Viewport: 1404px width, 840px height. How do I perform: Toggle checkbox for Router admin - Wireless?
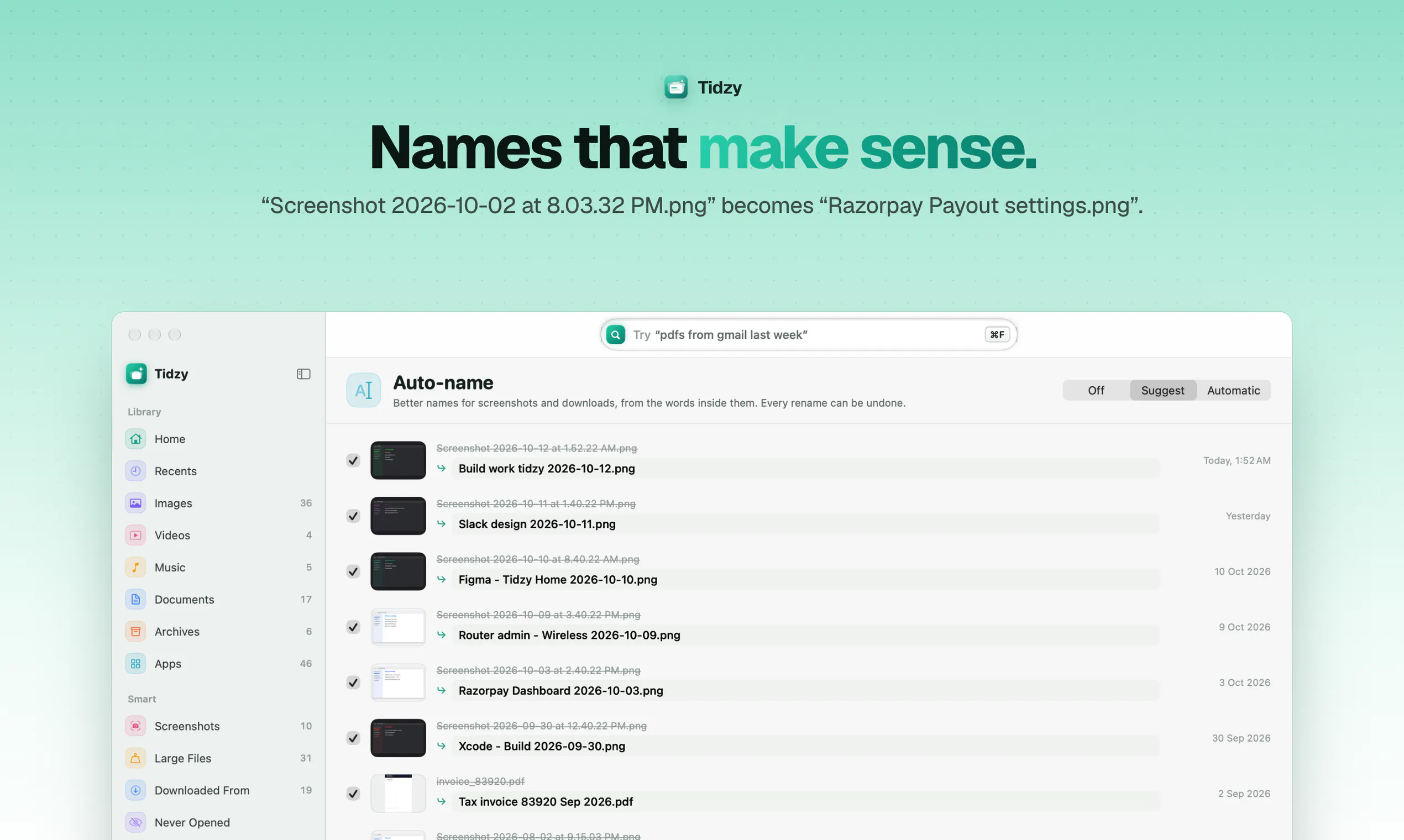(x=353, y=627)
